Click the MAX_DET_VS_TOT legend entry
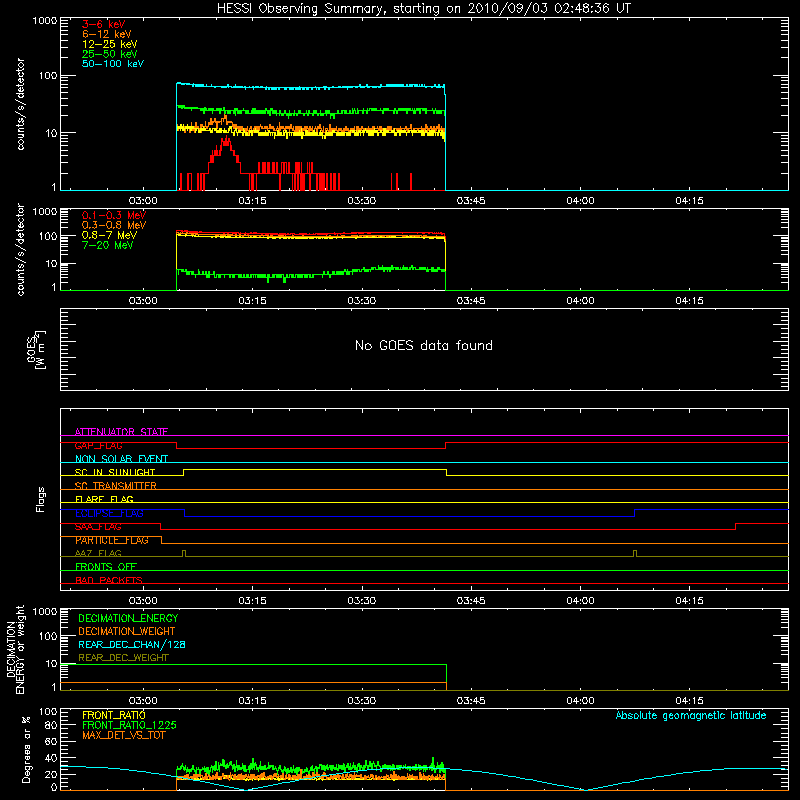800x800 pixels. [123, 735]
